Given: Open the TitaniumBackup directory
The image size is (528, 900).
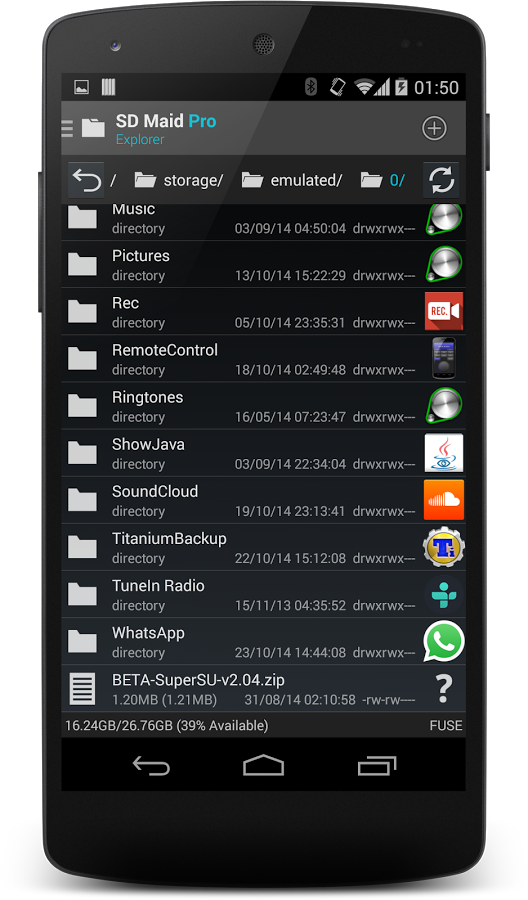Looking at the screenshot, I should tap(263, 546).
